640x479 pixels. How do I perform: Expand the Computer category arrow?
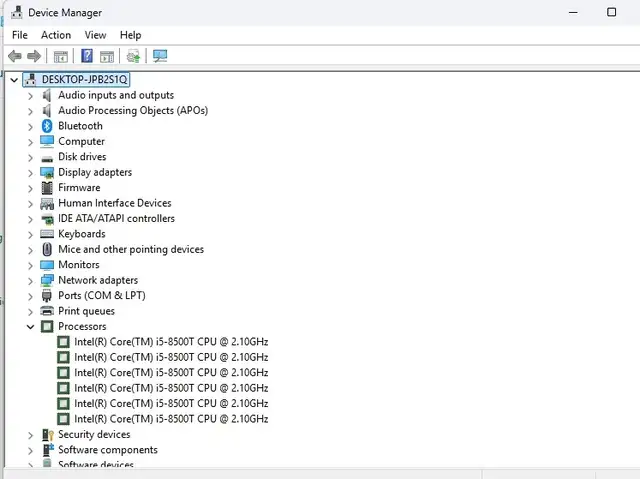(x=30, y=142)
